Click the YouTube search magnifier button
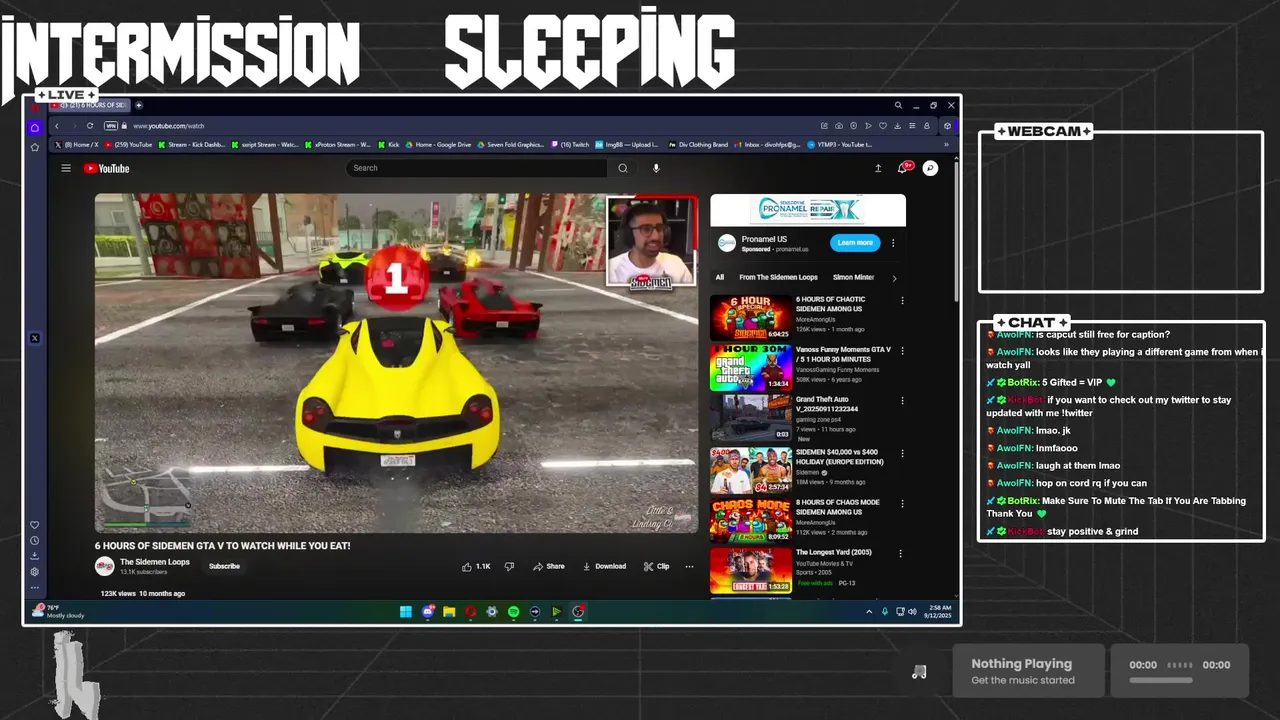The height and width of the screenshot is (720, 1280). [623, 168]
